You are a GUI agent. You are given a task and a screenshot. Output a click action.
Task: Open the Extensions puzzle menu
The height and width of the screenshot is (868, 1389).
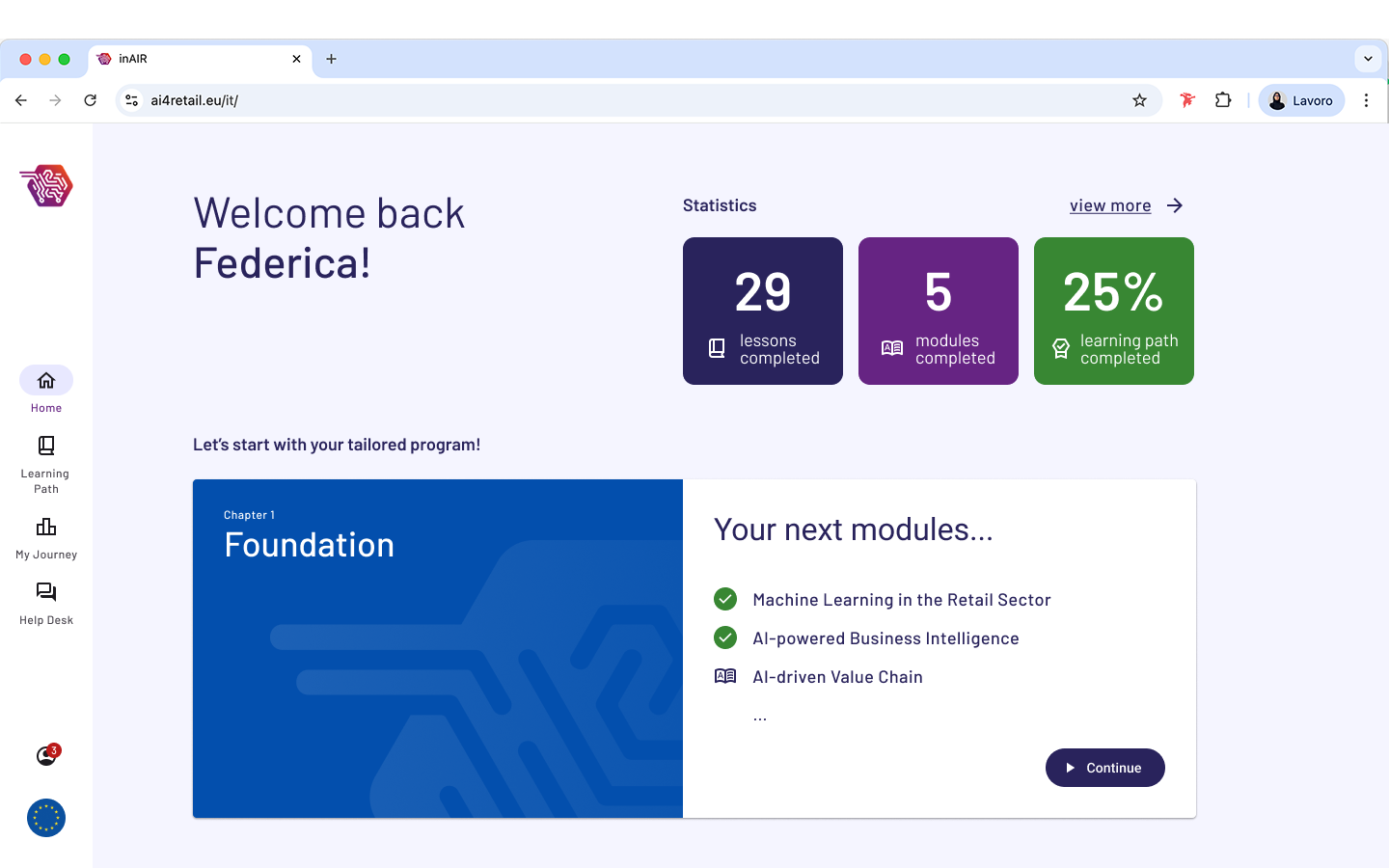pyautogui.click(x=1223, y=100)
